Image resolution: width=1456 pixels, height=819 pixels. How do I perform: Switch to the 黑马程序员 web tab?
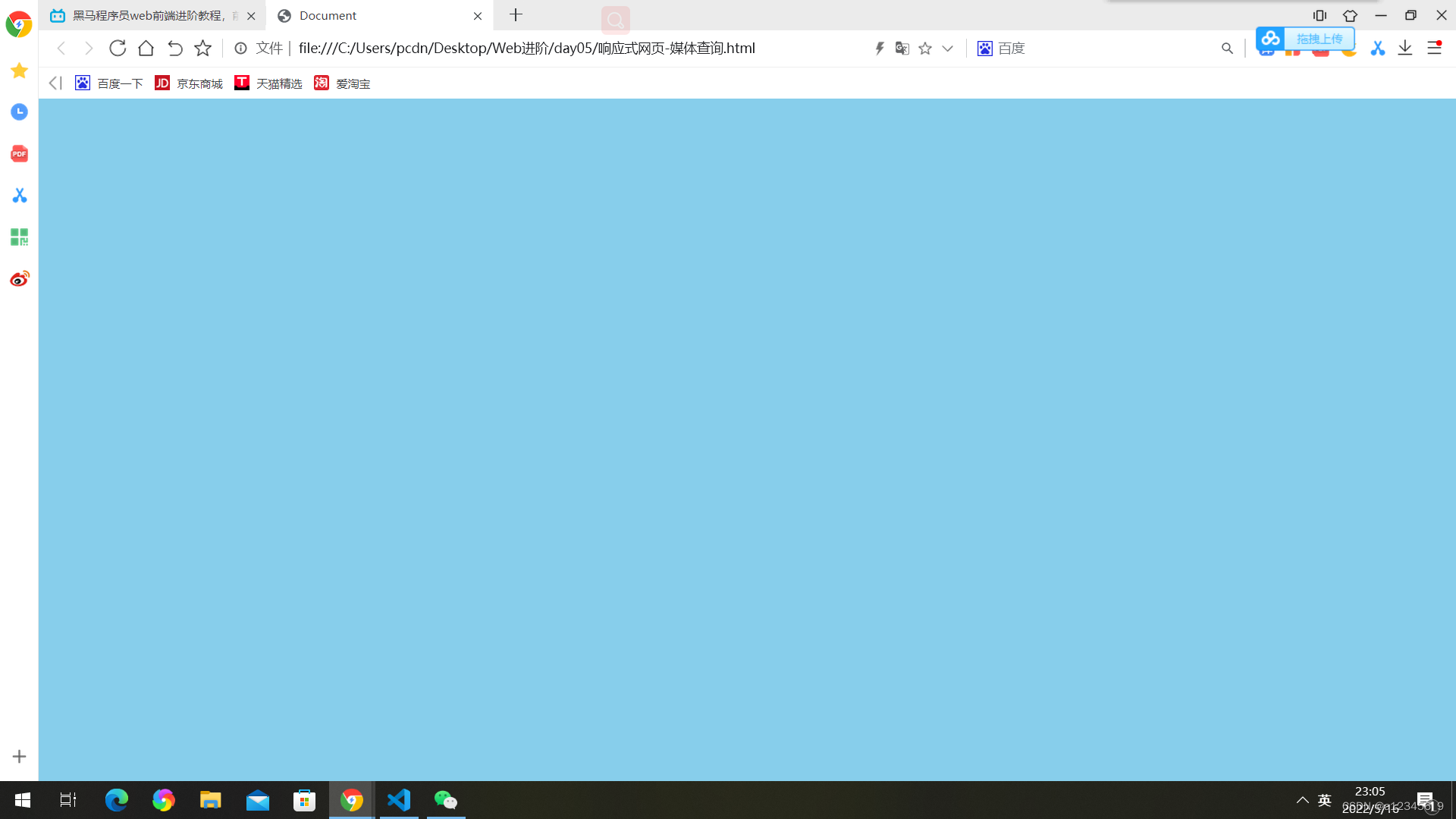[x=148, y=15]
